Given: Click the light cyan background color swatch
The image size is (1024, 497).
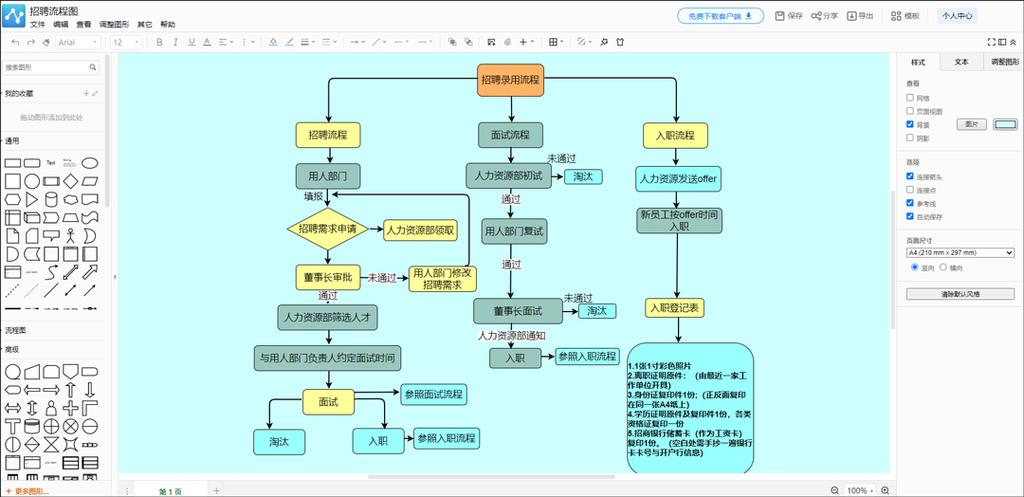Looking at the screenshot, I should tap(1005, 125).
